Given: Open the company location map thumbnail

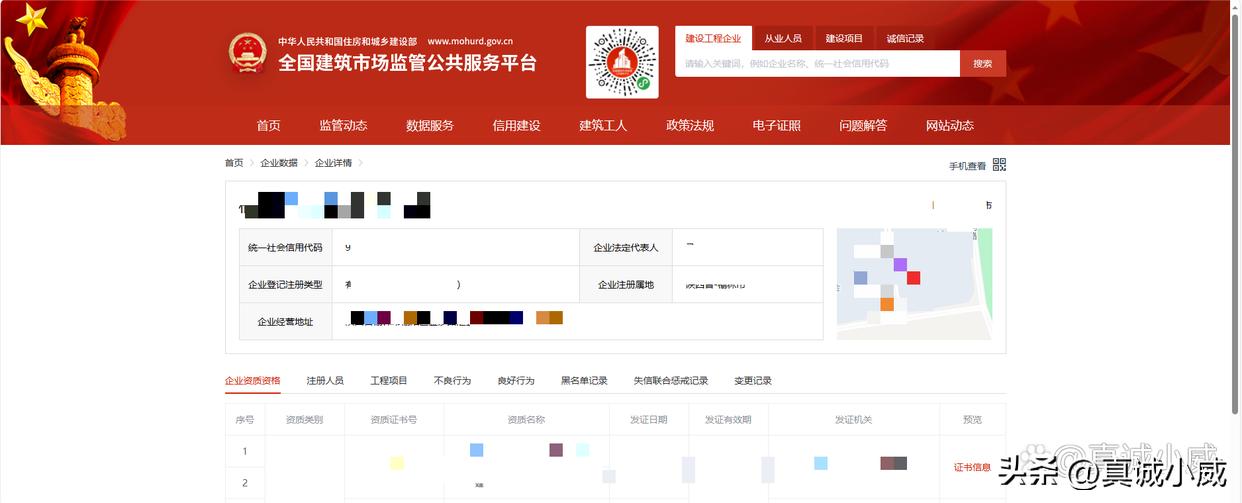Looking at the screenshot, I should pos(914,284).
